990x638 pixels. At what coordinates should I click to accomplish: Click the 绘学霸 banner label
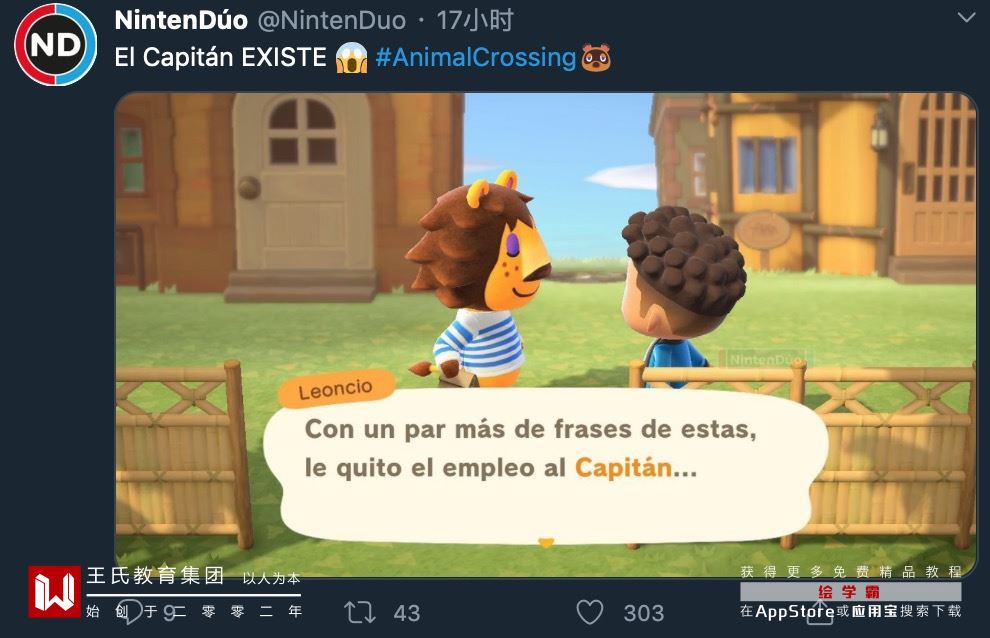point(849,592)
